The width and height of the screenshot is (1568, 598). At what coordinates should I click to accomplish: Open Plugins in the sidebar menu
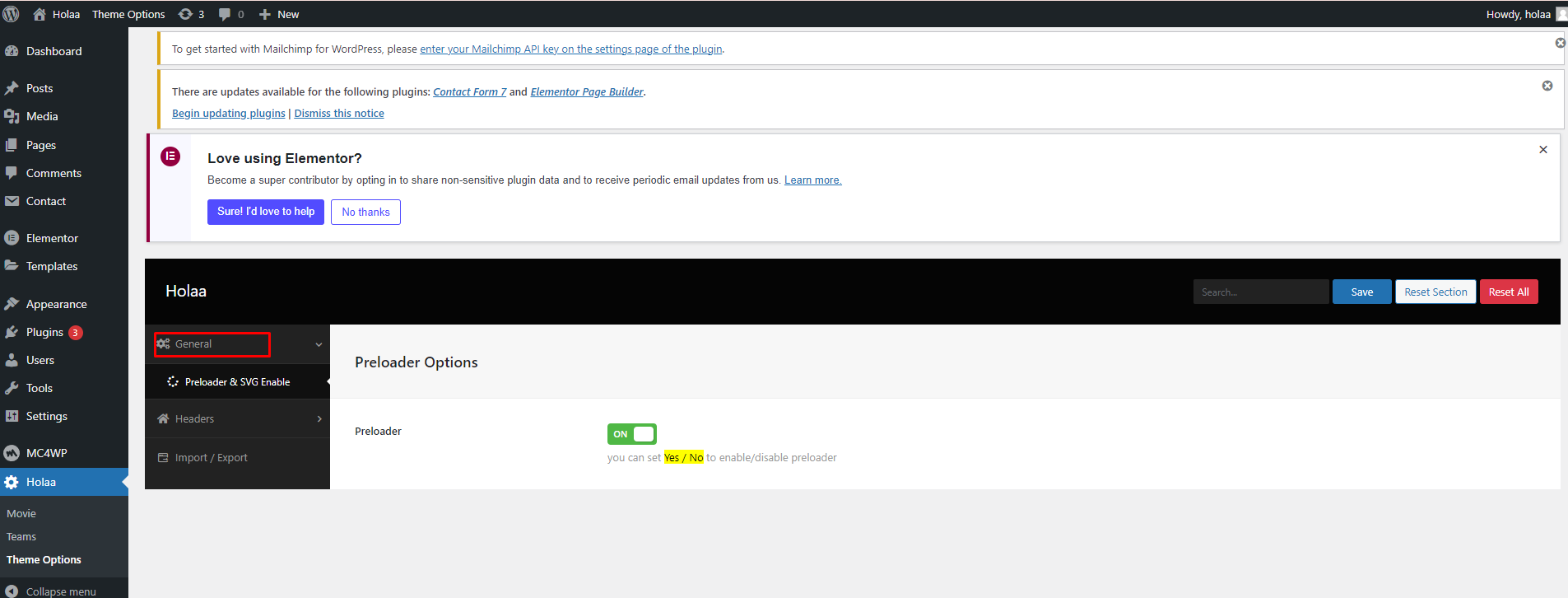pyautogui.click(x=44, y=332)
